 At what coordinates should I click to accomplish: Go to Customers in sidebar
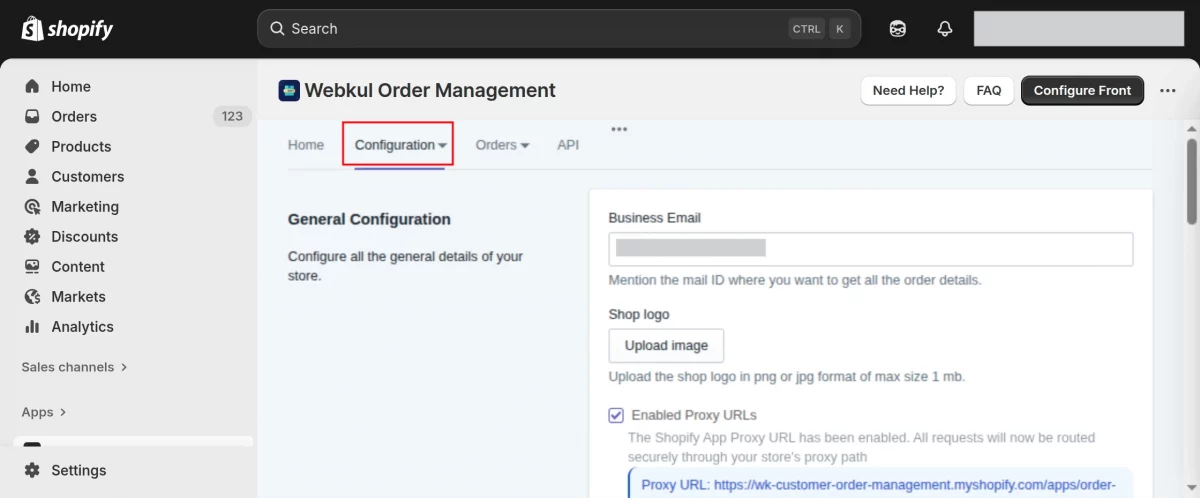[x=88, y=177]
